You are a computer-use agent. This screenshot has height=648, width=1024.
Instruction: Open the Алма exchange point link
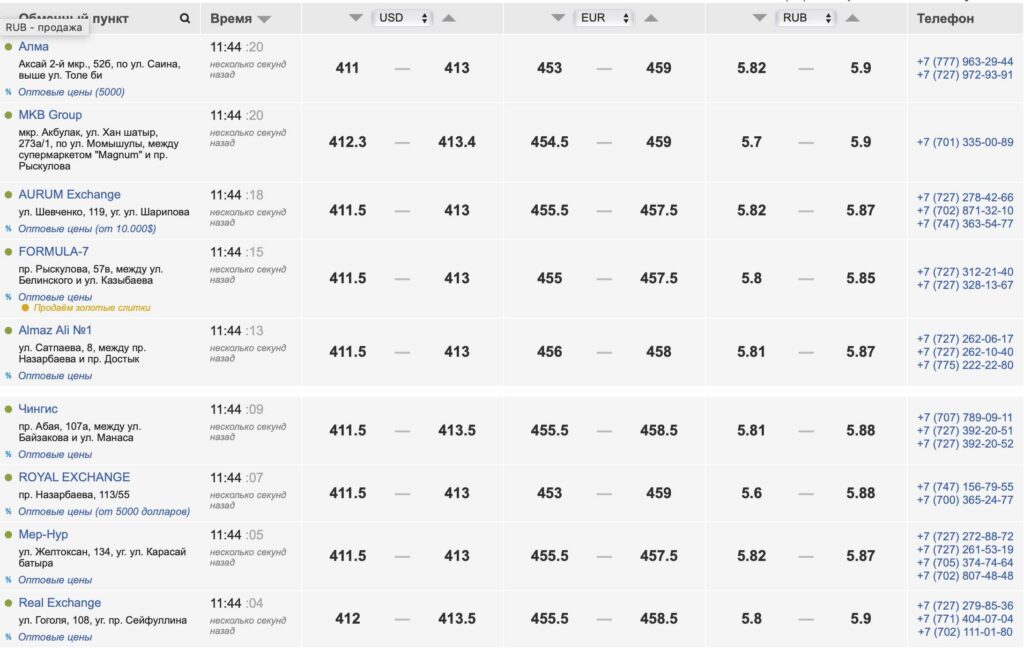33,46
